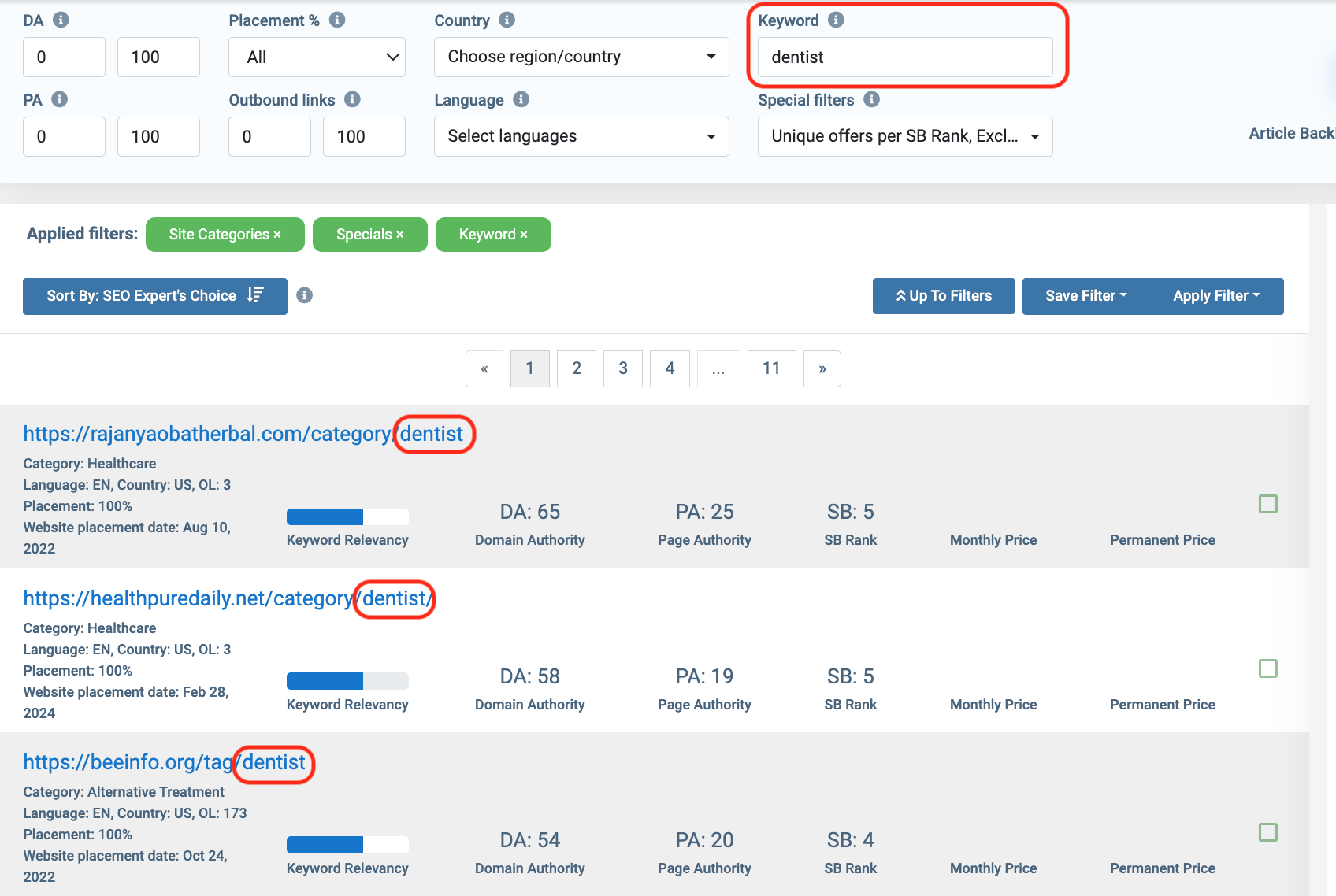1336x896 pixels.
Task: Go to results page 4
Action: click(670, 368)
